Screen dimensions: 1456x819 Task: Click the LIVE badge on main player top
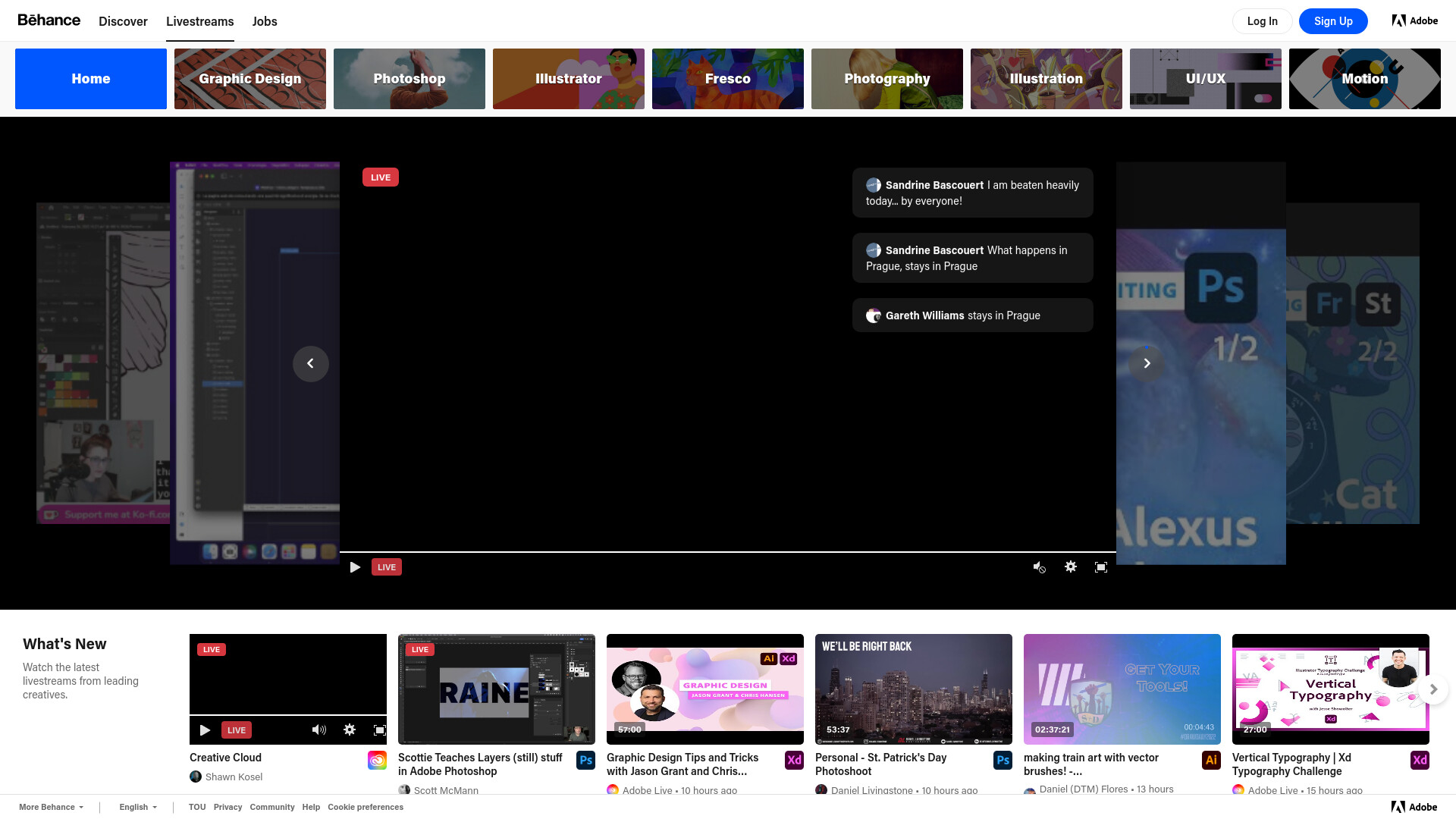[x=381, y=177]
